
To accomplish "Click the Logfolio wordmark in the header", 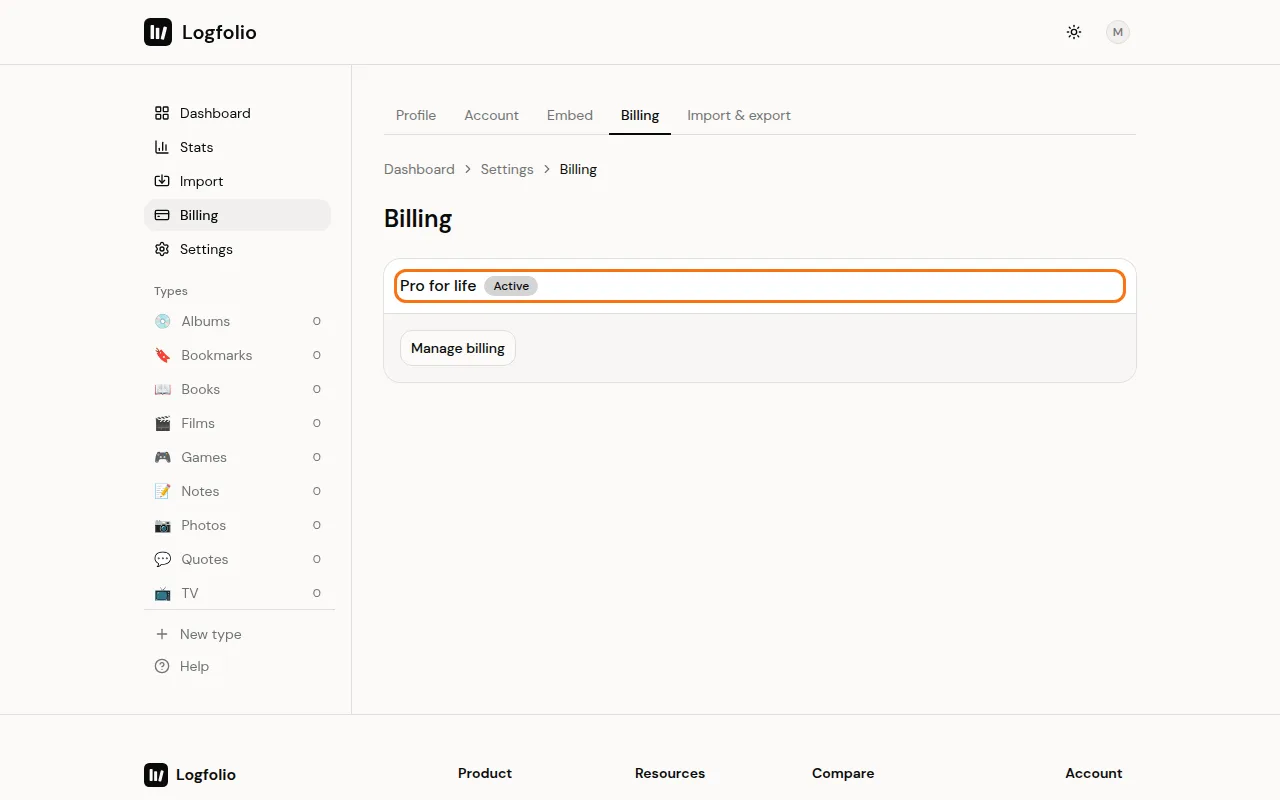I will 219,32.
